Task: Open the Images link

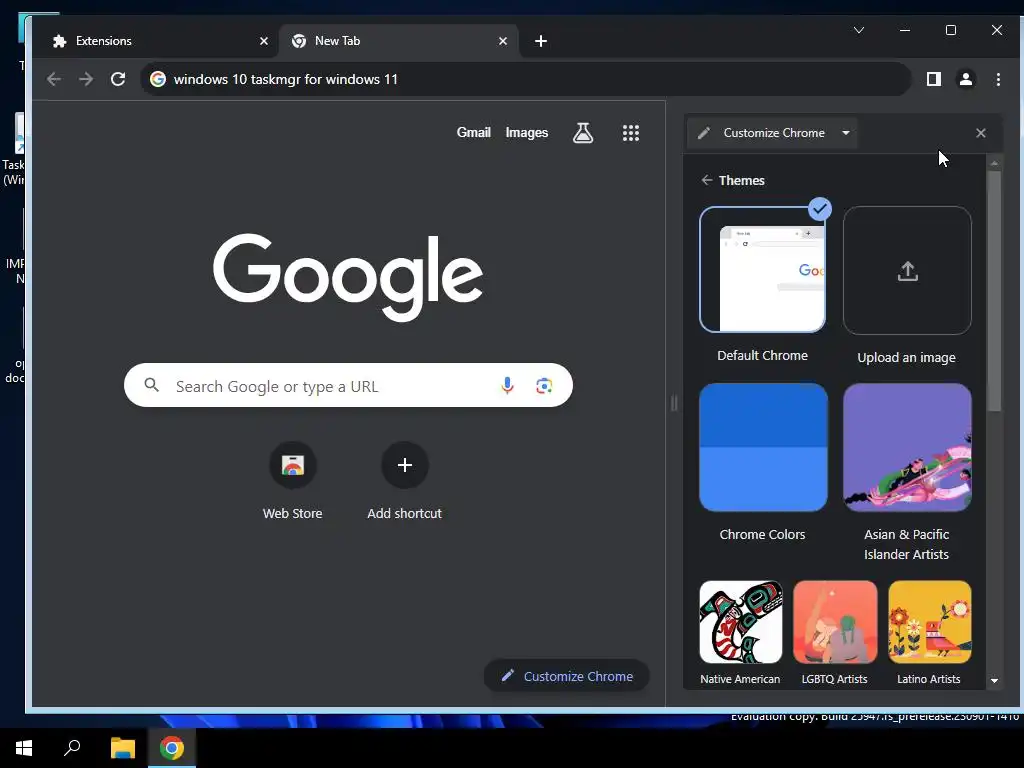Action: (526, 133)
